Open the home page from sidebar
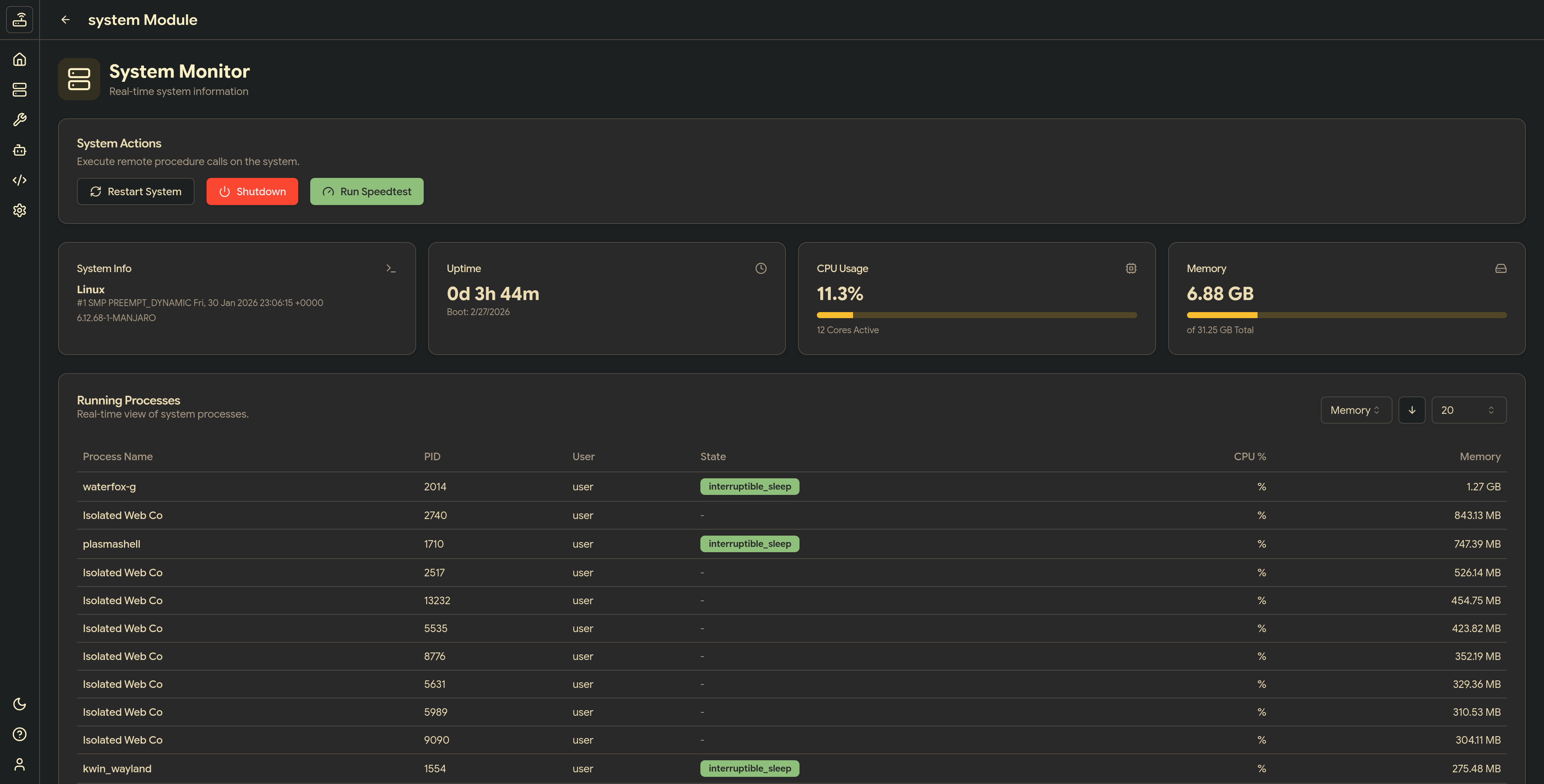Image resolution: width=1544 pixels, height=784 pixels. pos(20,59)
